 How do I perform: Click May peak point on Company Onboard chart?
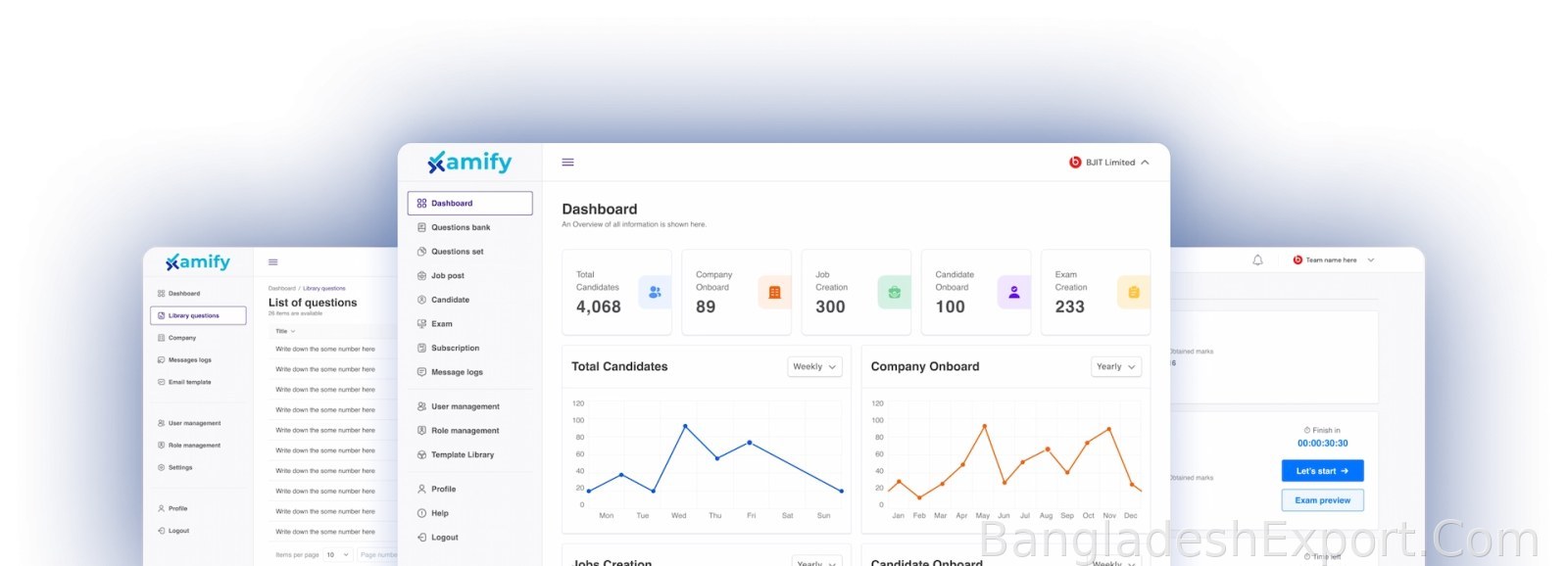(x=984, y=426)
